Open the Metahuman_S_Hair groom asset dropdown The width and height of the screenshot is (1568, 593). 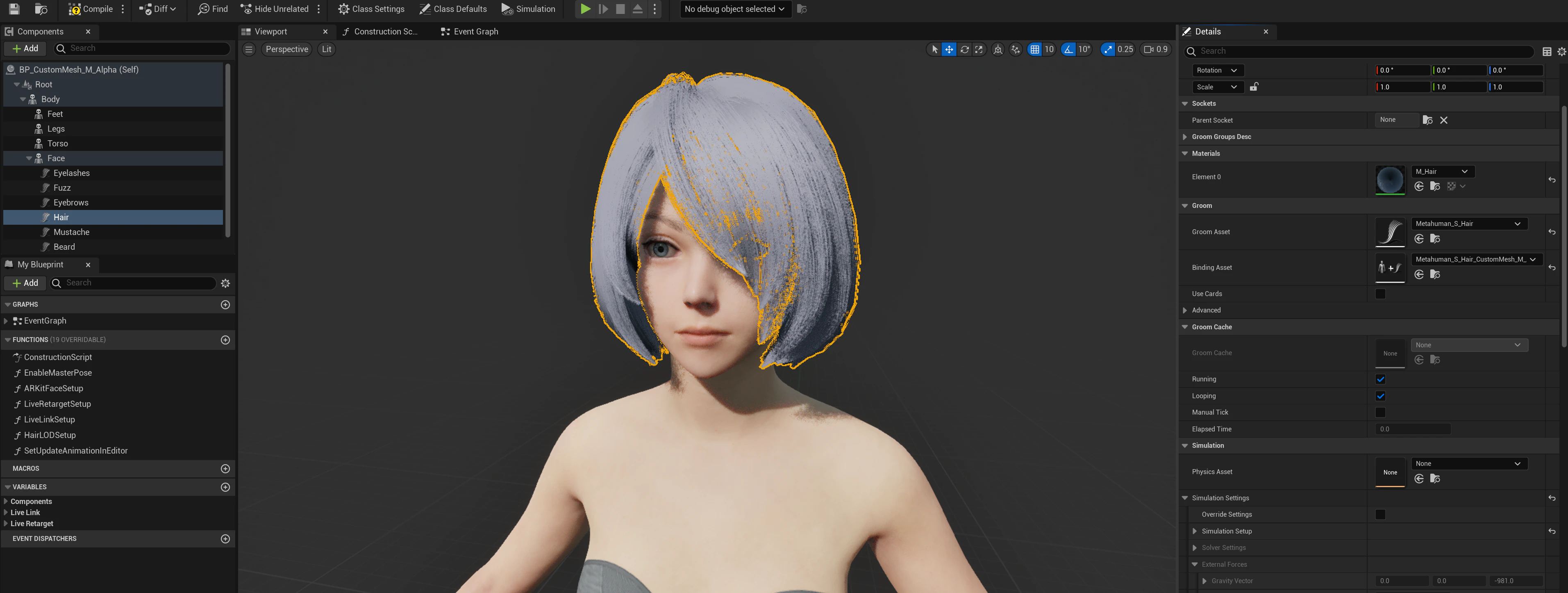[x=1469, y=224]
